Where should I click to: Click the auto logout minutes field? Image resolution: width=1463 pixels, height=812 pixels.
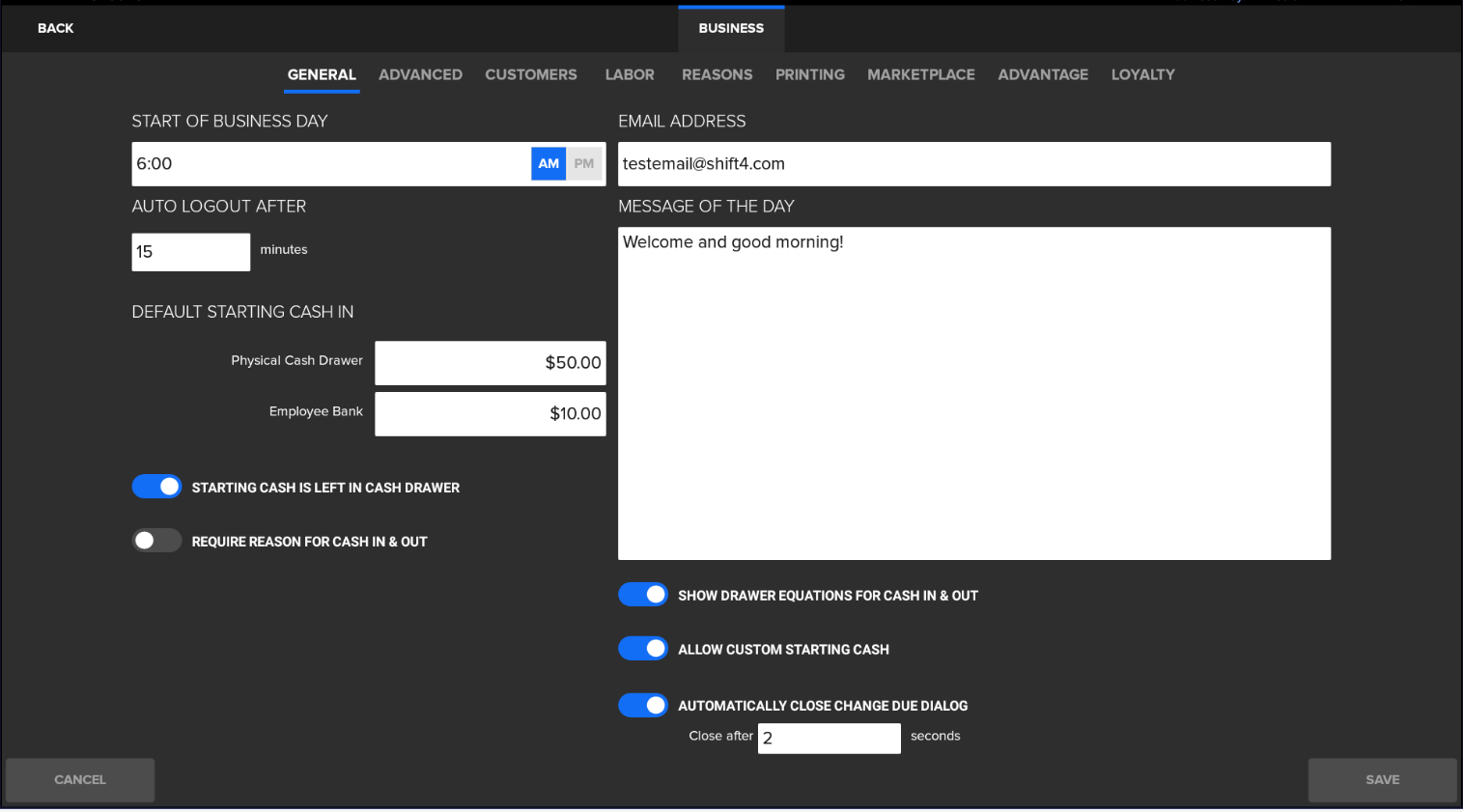coord(191,252)
